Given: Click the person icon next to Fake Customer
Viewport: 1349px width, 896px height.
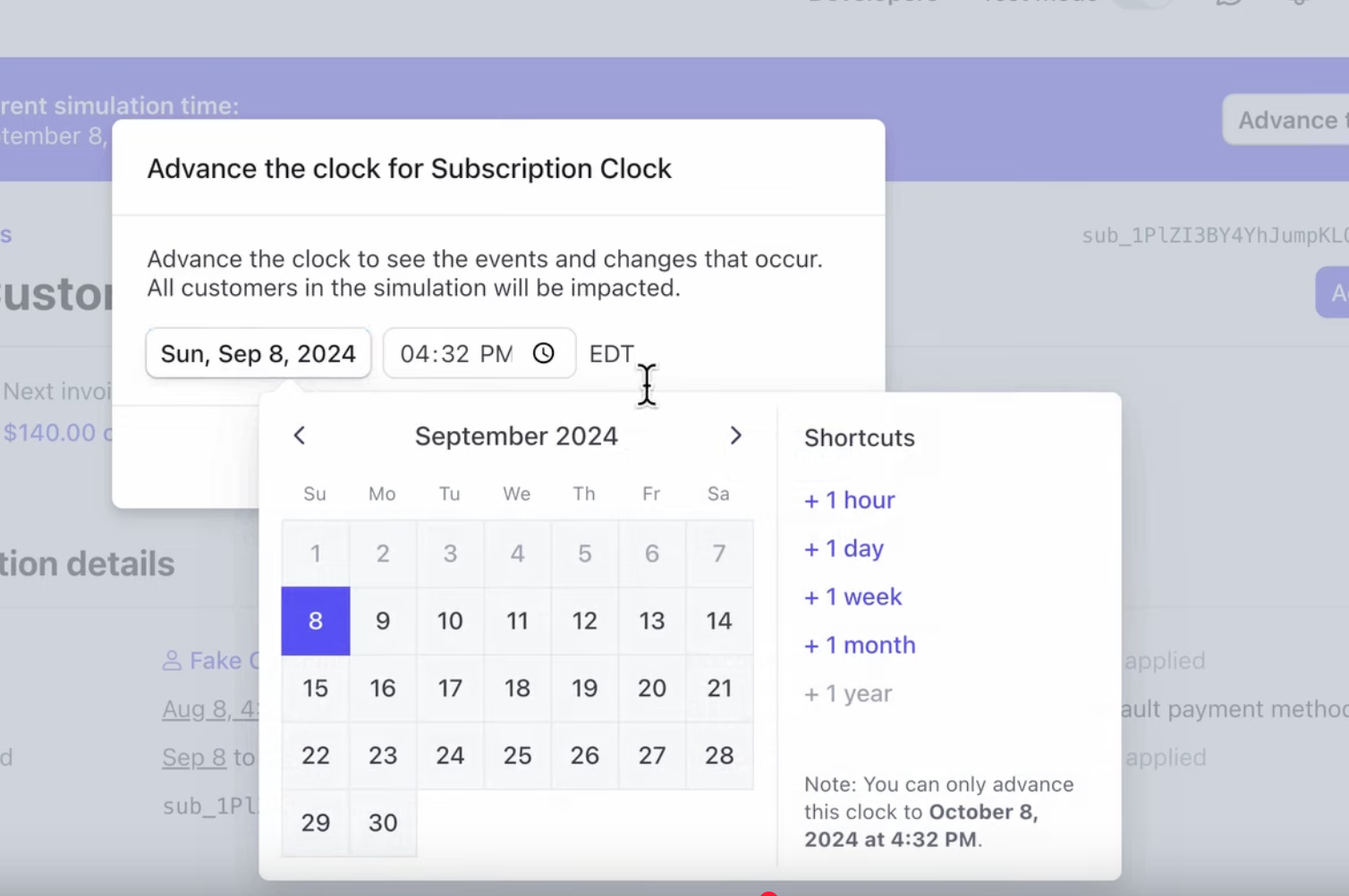Looking at the screenshot, I should pos(172,660).
